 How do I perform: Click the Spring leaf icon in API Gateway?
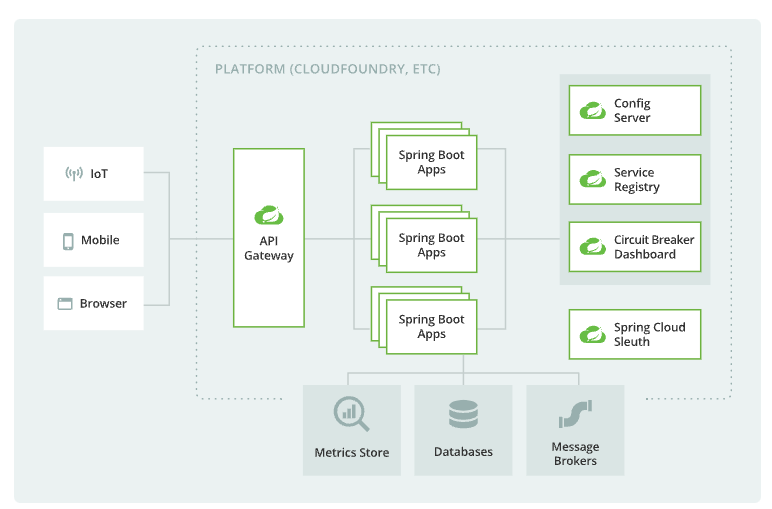(269, 215)
